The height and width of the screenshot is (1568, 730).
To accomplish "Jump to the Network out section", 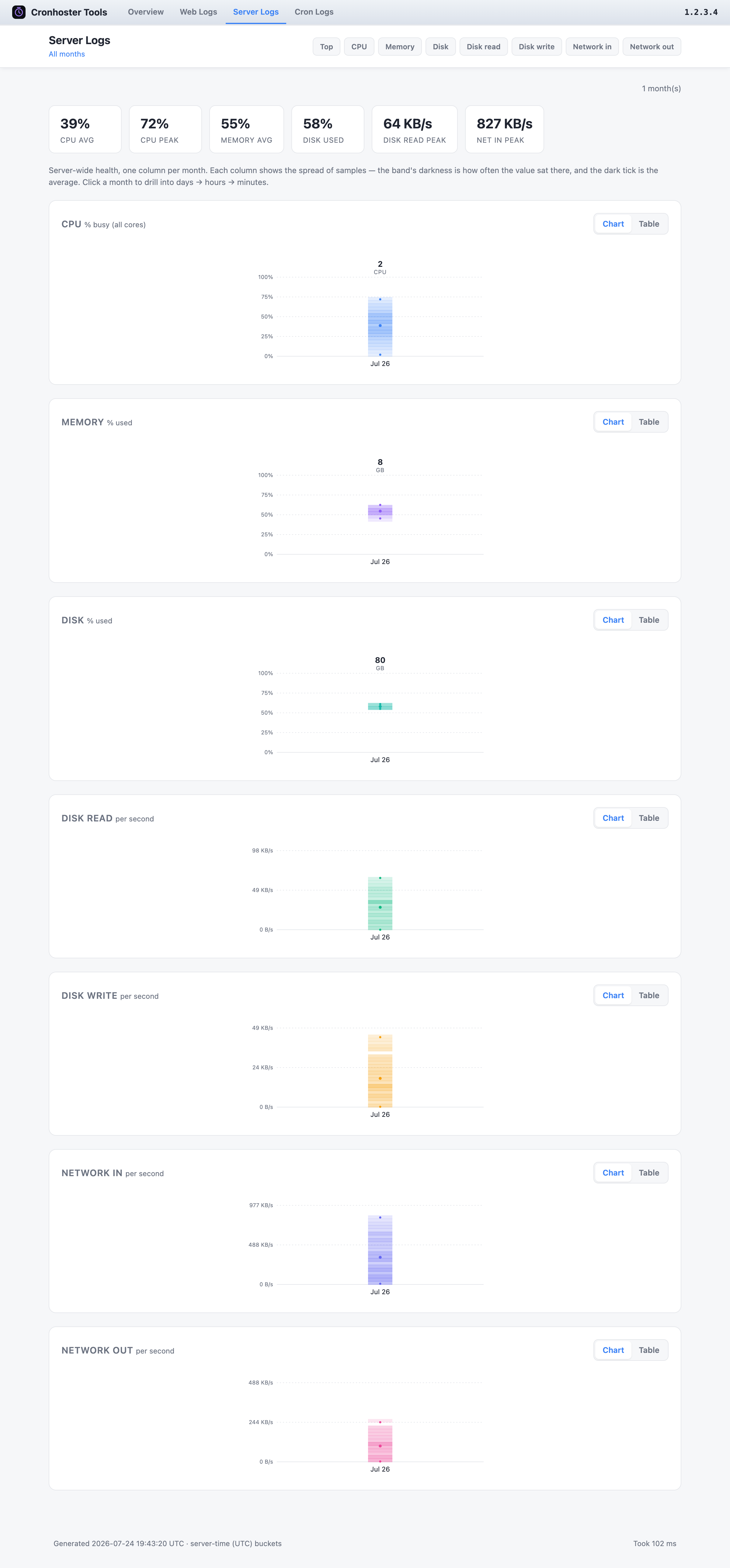I will (x=652, y=47).
